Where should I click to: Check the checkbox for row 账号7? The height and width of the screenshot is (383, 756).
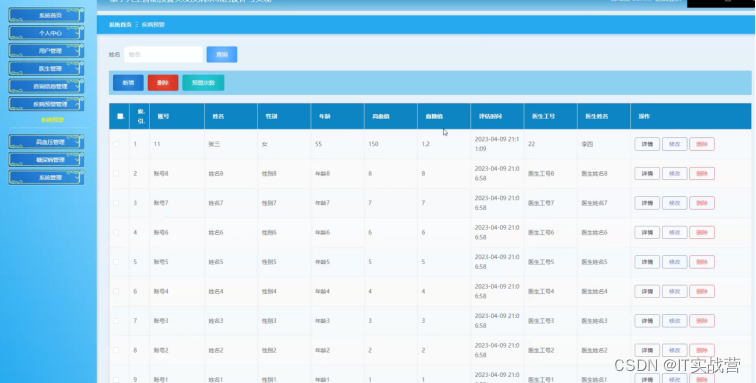116,203
